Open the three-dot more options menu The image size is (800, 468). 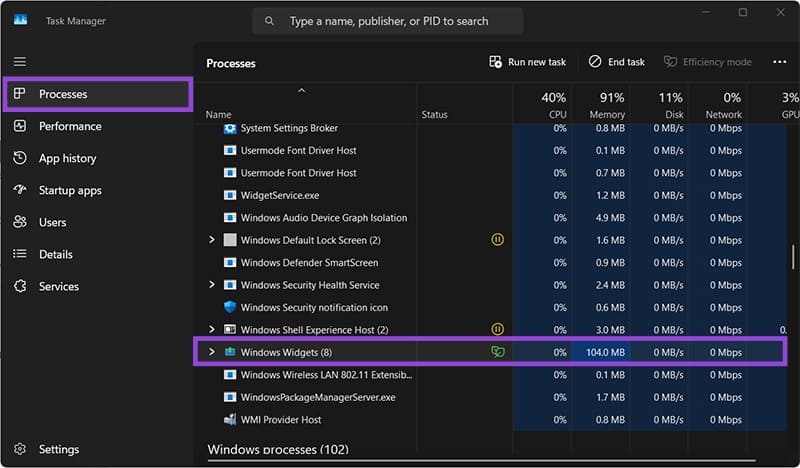point(779,62)
